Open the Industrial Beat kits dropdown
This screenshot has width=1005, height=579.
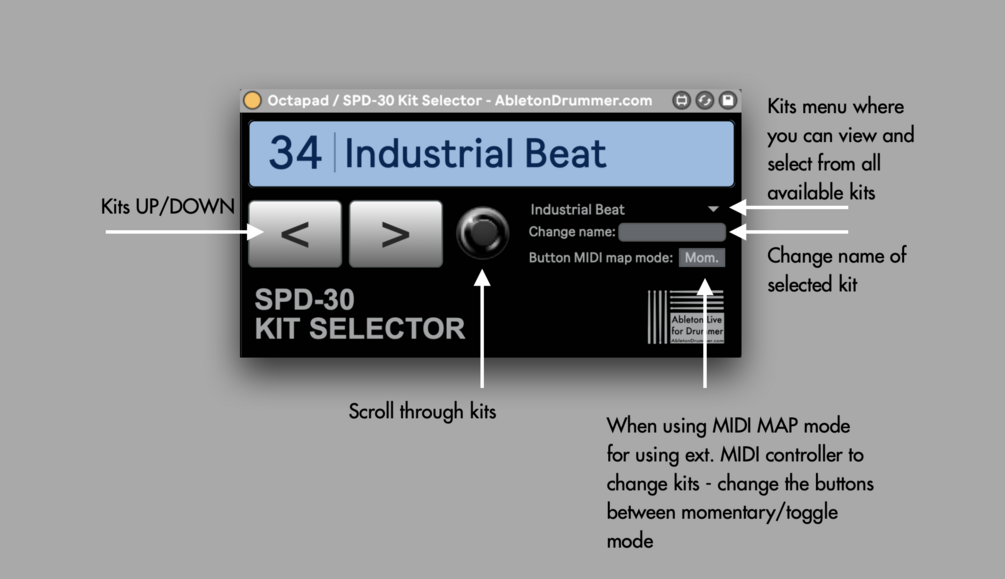[626, 209]
